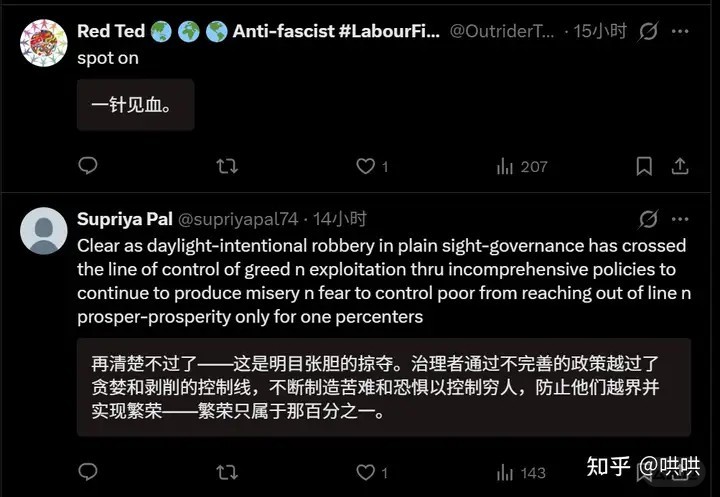Open Supriya Pal's default avatar
720x497 pixels.
coord(44,231)
